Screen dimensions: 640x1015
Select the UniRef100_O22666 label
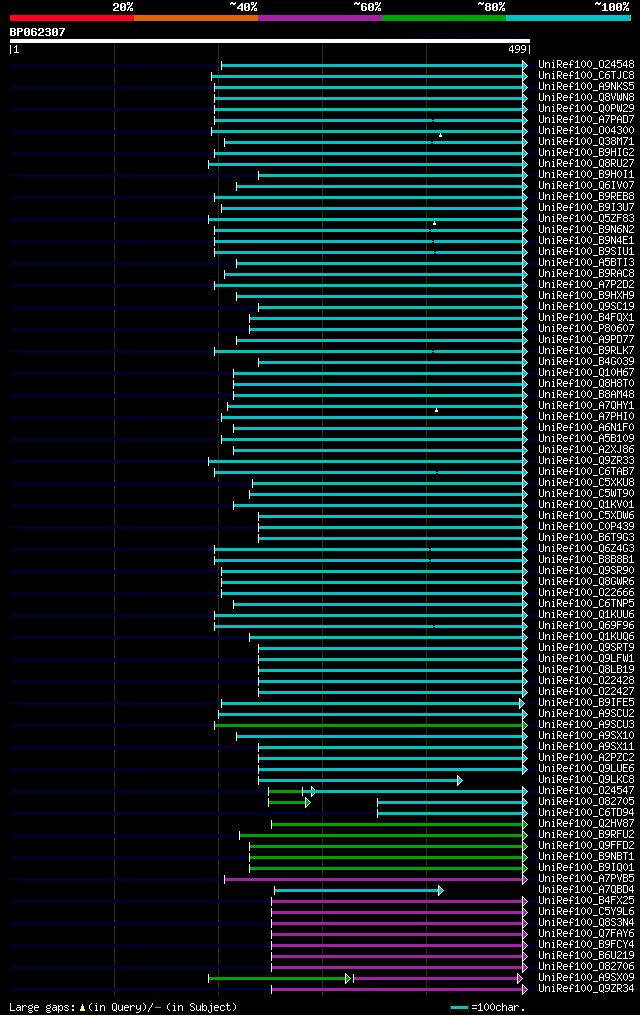pyautogui.click(x=586, y=592)
